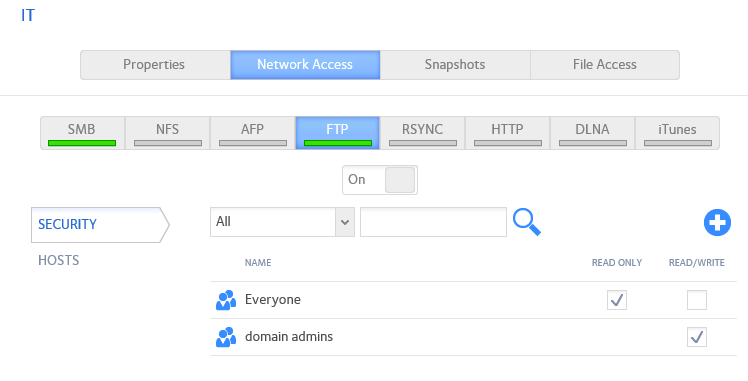Select the RSYNC protocol tab
Viewport: 748px width, 381px height.
tap(422, 133)
